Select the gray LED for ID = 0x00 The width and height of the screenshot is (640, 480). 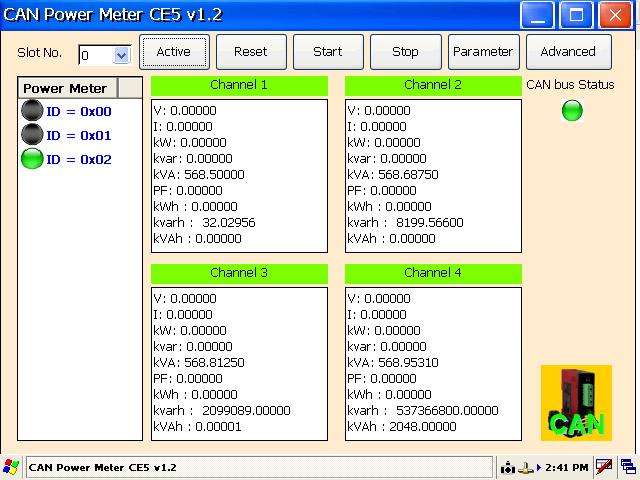(x=32, y=112)
